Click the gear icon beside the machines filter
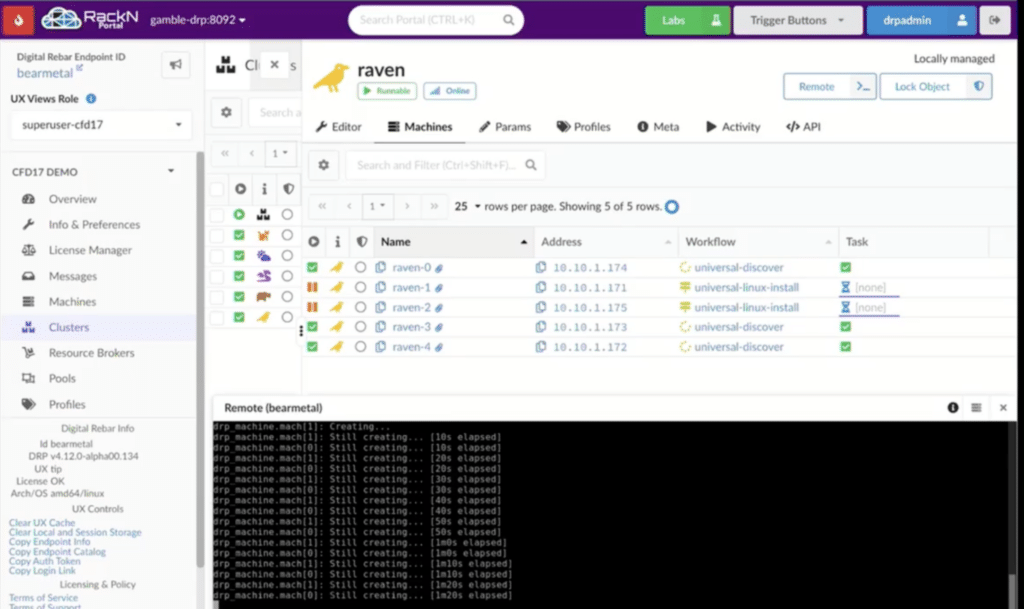1024x609 pixels. [x=323, y=165]
